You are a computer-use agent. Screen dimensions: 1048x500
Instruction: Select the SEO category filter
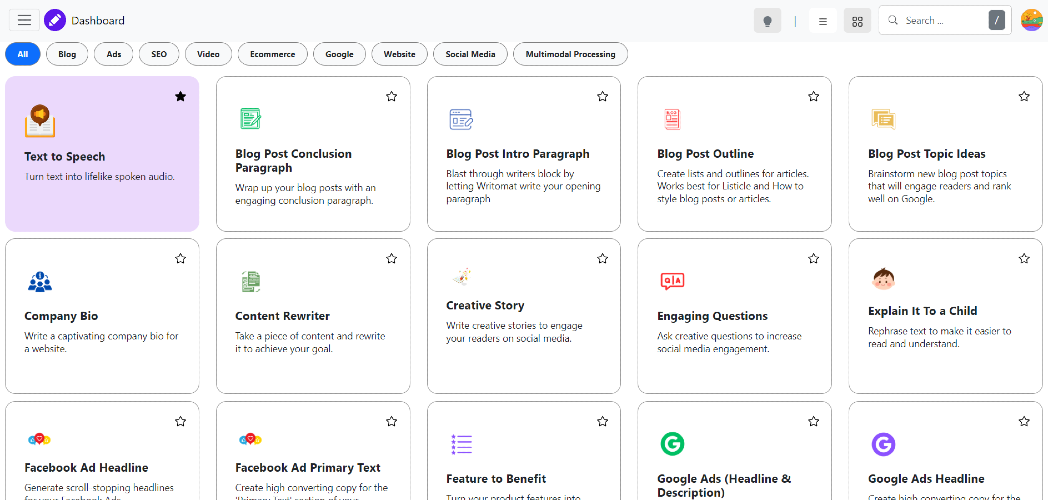click(159, 54)
